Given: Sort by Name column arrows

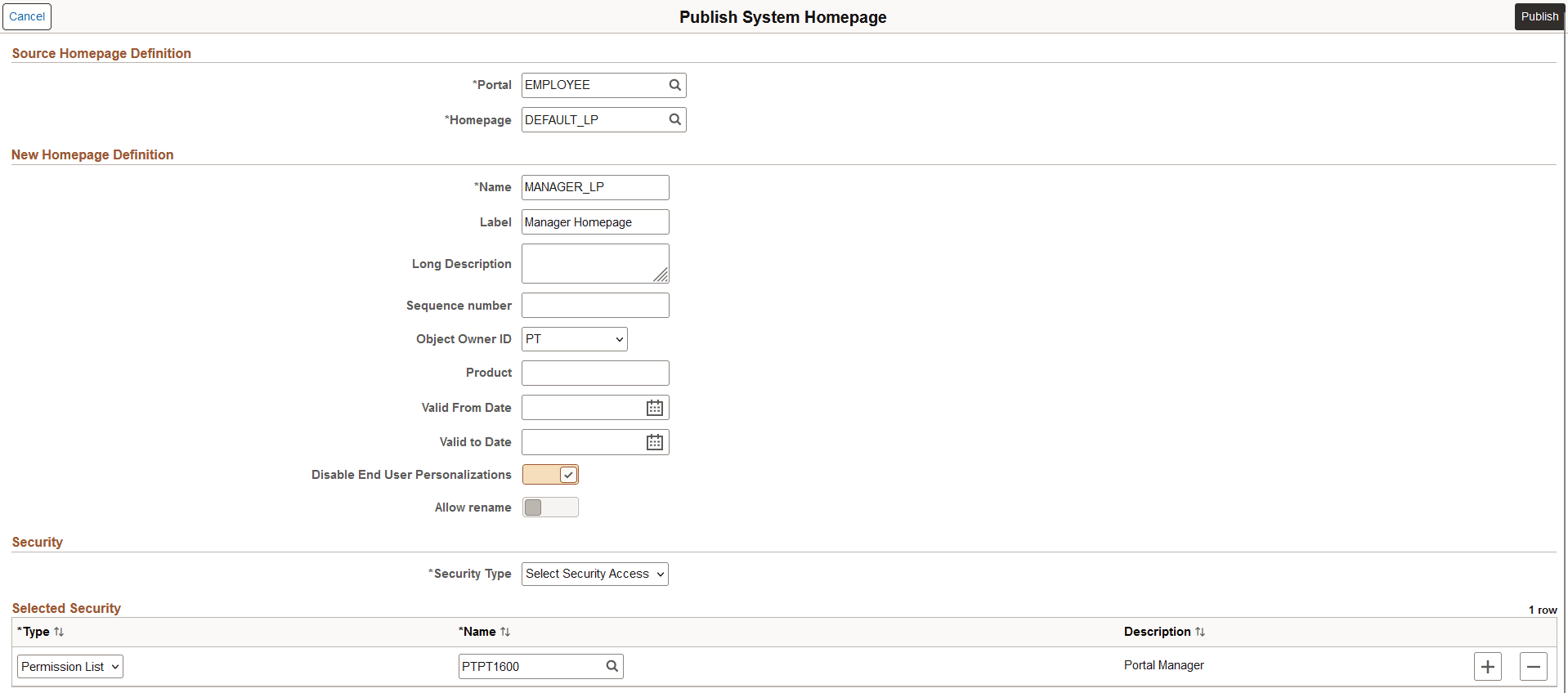Looking at the screenshot, I should (505, 632).
